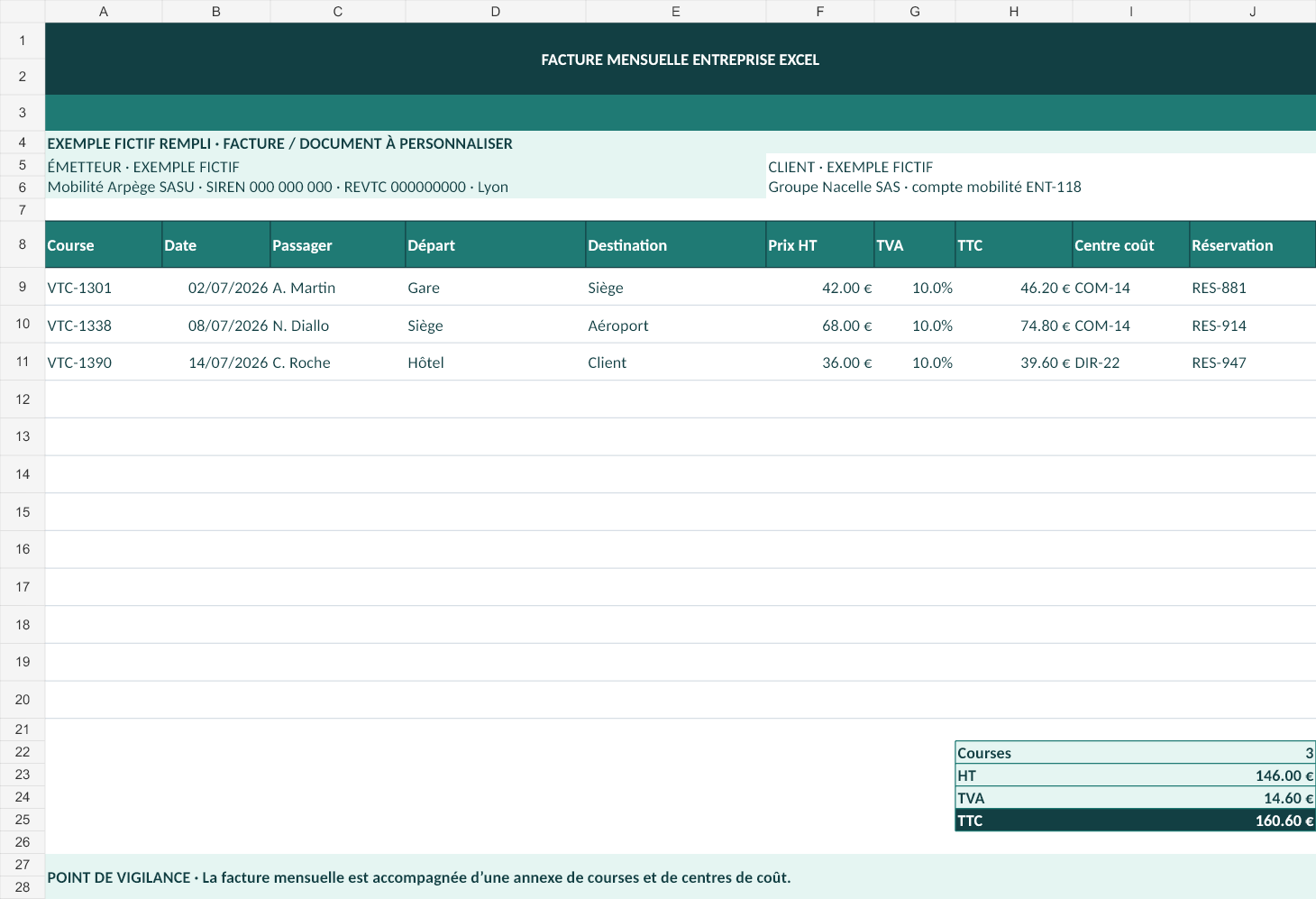Viewport: 1316px width, 899px height.
Task: Select the Courses summary label
Action: 984,753
